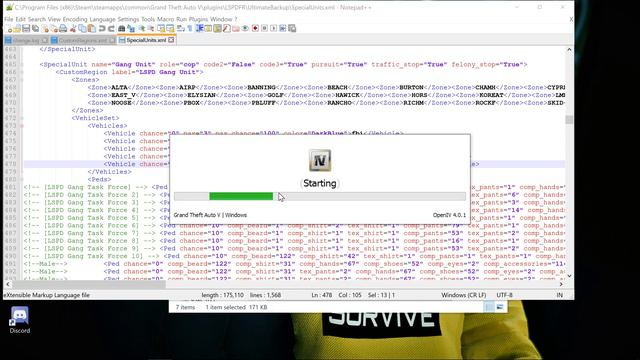Click the Zoom In toolbar icon
This screenshot has height=360, width=640.
point(141,29)
